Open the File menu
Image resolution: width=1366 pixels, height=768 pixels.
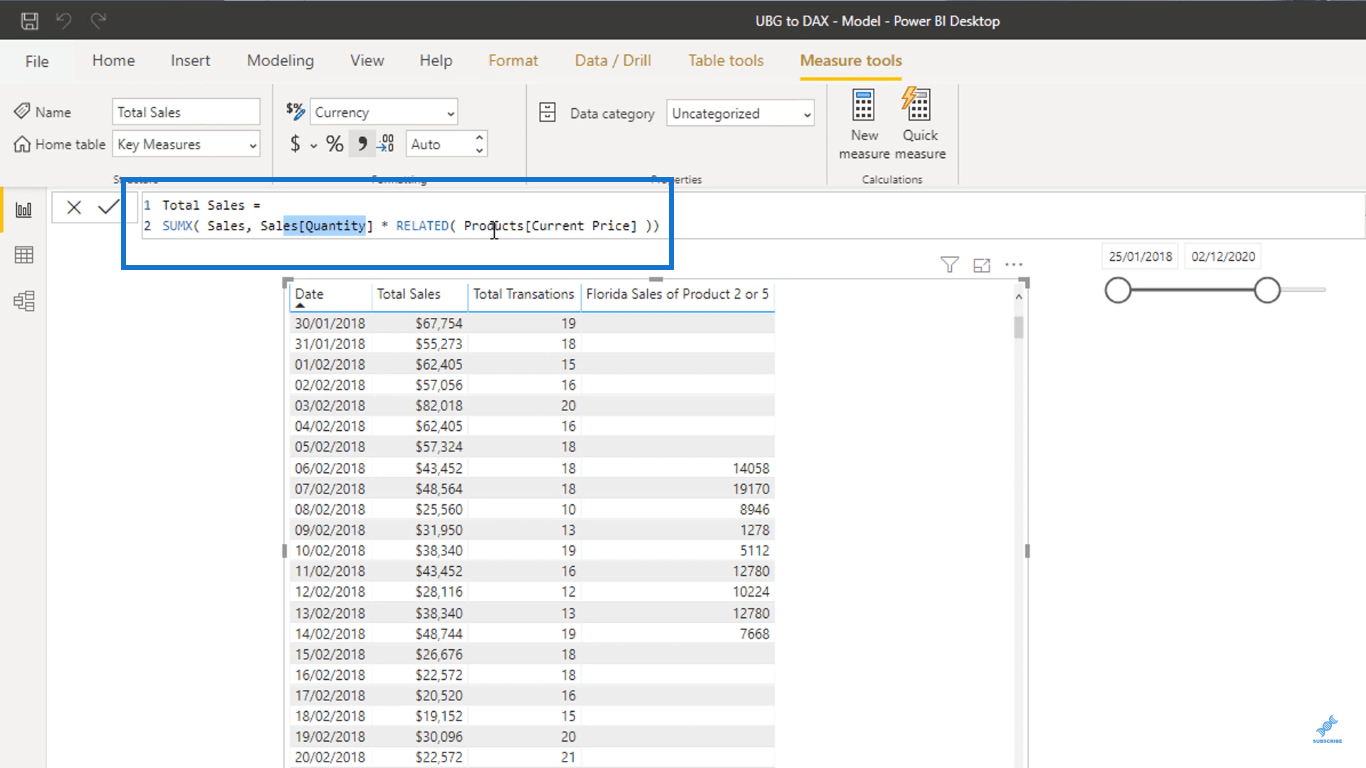[37, 61]
